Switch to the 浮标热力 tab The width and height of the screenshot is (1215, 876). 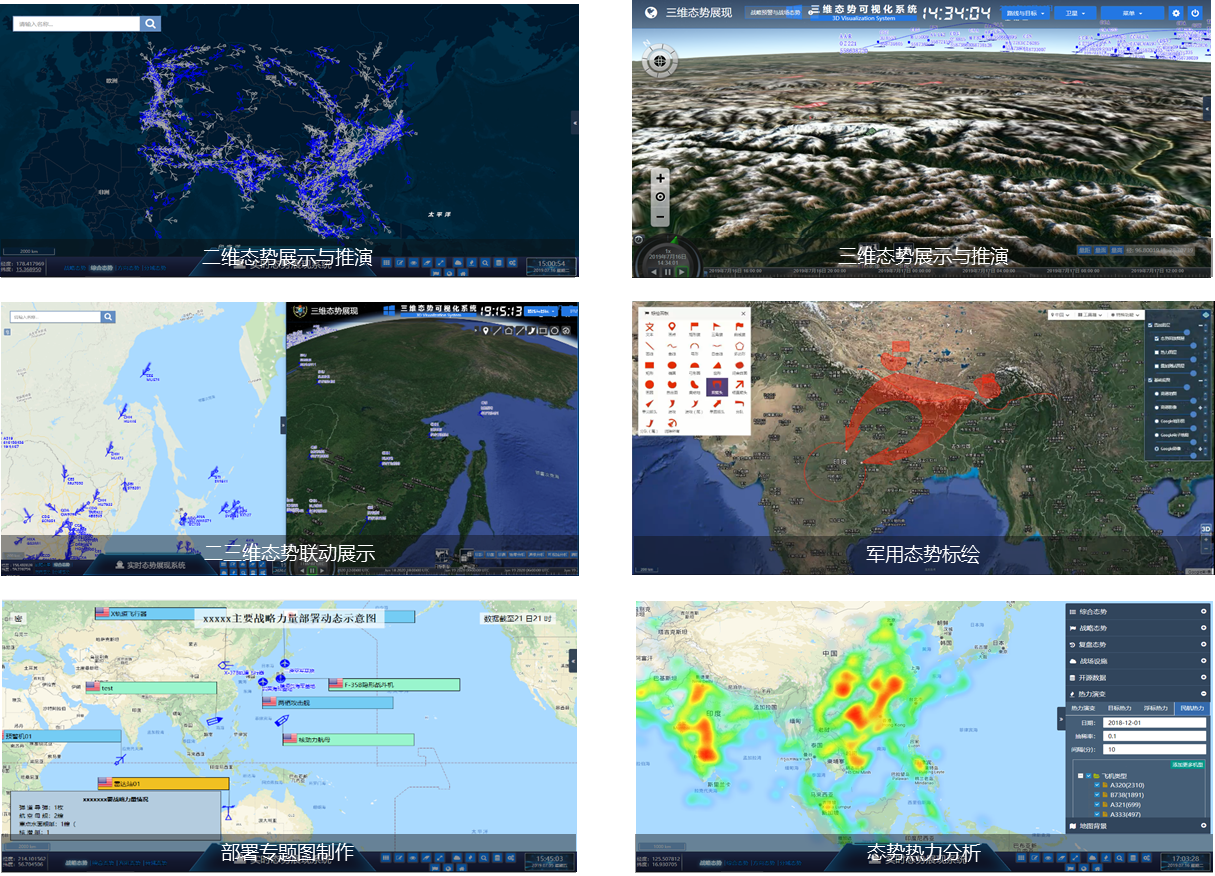click(1155, 707)
